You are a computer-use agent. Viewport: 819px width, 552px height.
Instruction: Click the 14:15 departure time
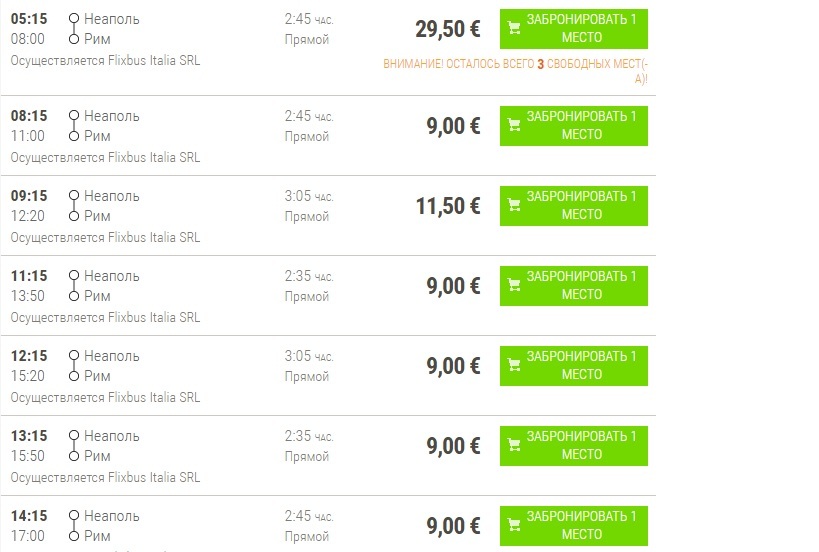27,516
